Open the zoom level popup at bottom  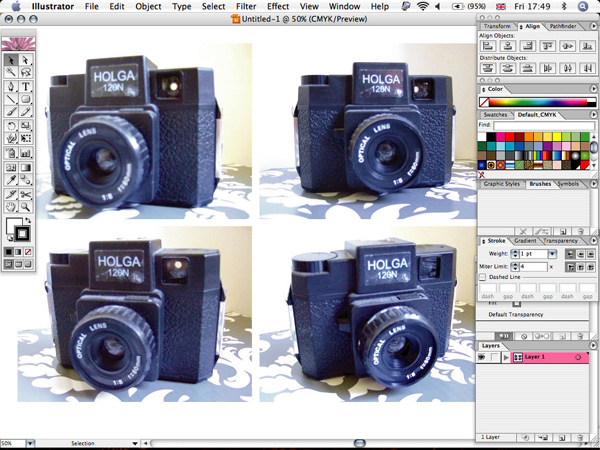30,443
